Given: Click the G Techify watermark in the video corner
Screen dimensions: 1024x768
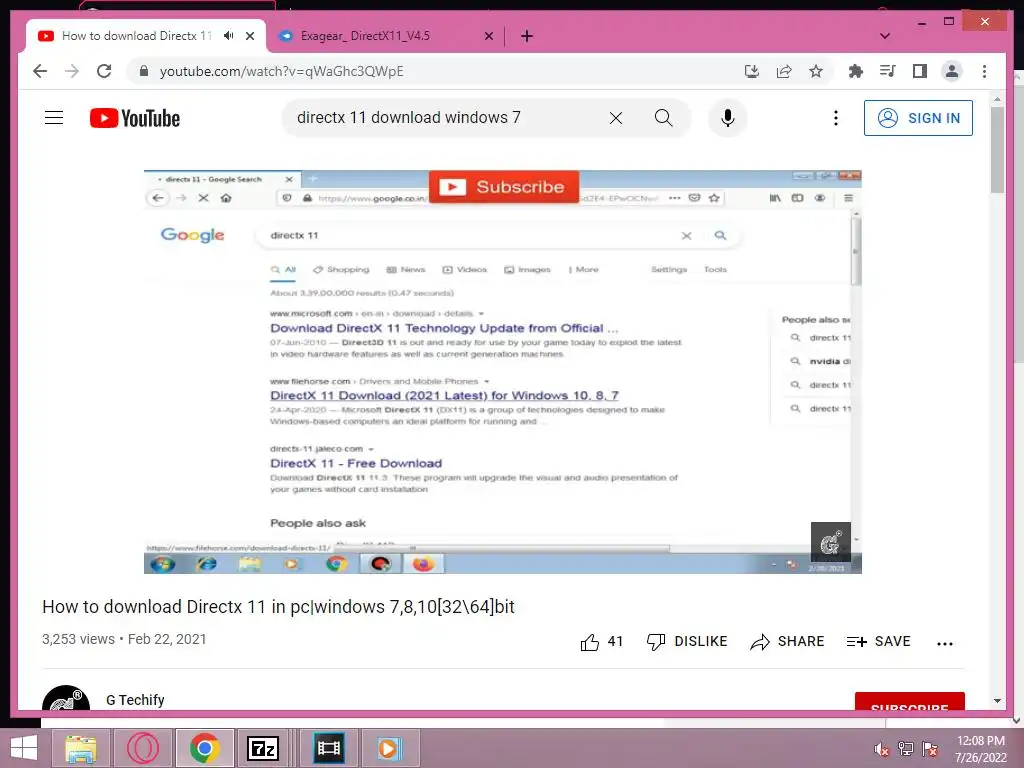Looking at the screenshot, I should pyautogui.click(x=831, y=542).
